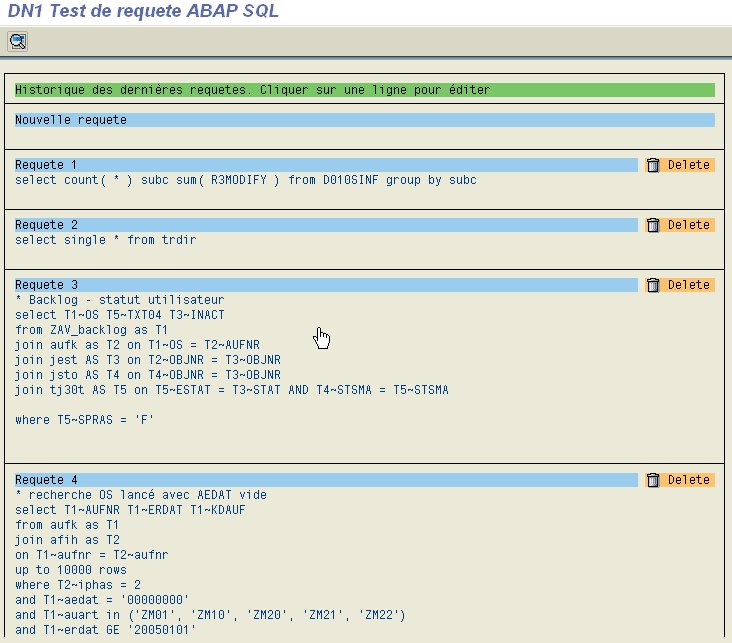732x643 pixels.
Task: Edit Requete 4 header line
Action: pos(326,480)
